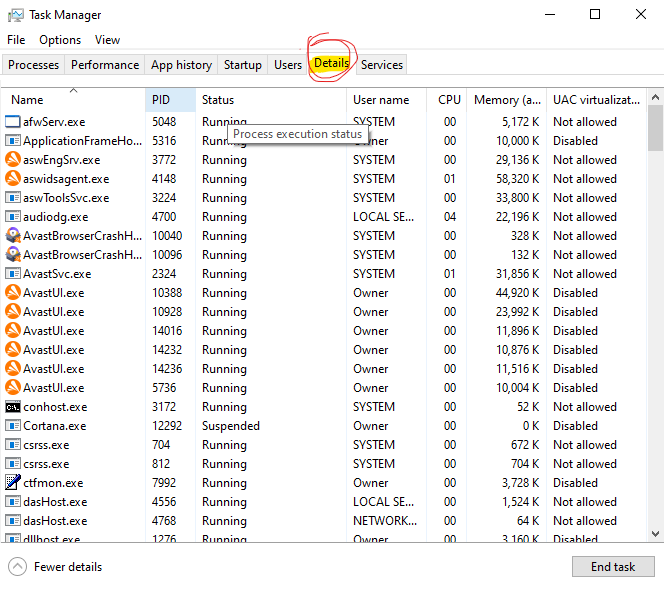This screenshot has height=590, width=664.
Task: Click the afwServ.exe window icon
Action: 13,122
